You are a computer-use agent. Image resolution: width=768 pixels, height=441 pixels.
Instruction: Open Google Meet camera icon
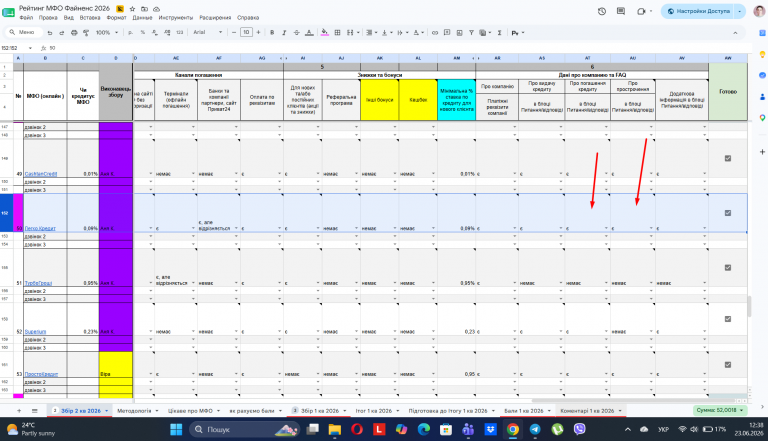(641, 11)
